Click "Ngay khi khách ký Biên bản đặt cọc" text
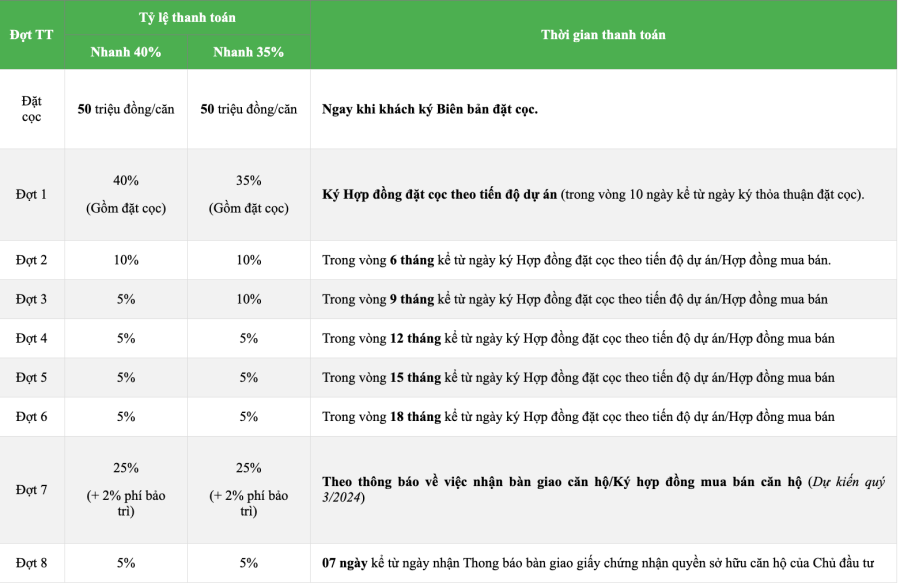 430,109
